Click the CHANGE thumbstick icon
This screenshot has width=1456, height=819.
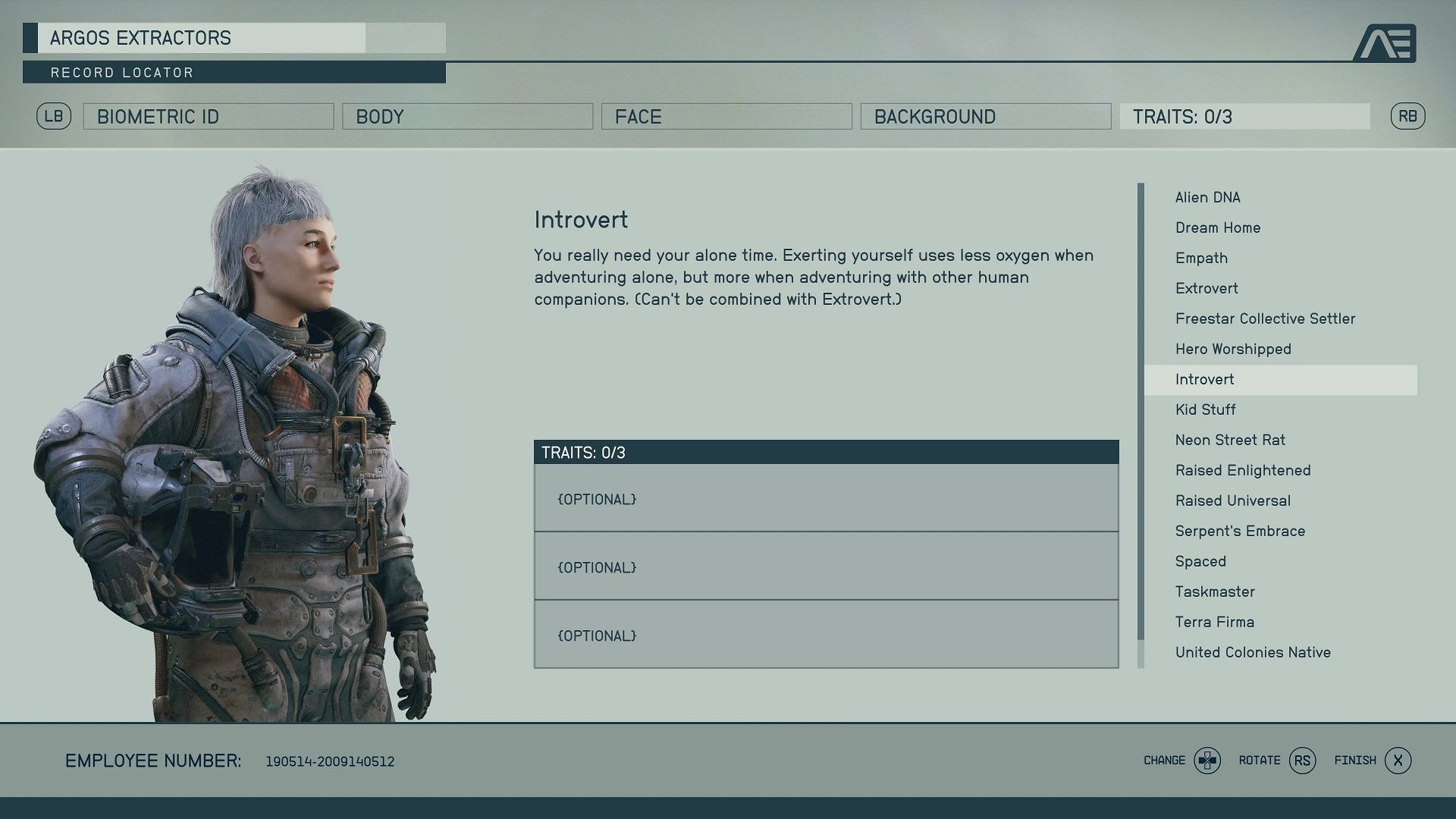pyautogui.click(x=1207, y=760)
